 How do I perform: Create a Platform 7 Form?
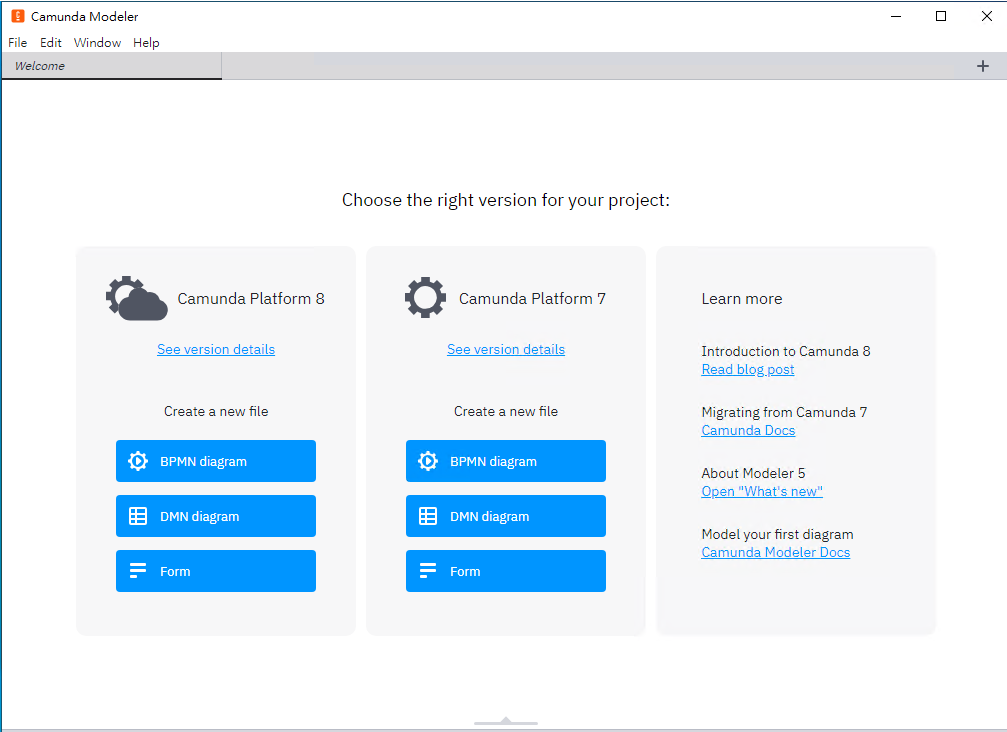(x=506, y=571)
